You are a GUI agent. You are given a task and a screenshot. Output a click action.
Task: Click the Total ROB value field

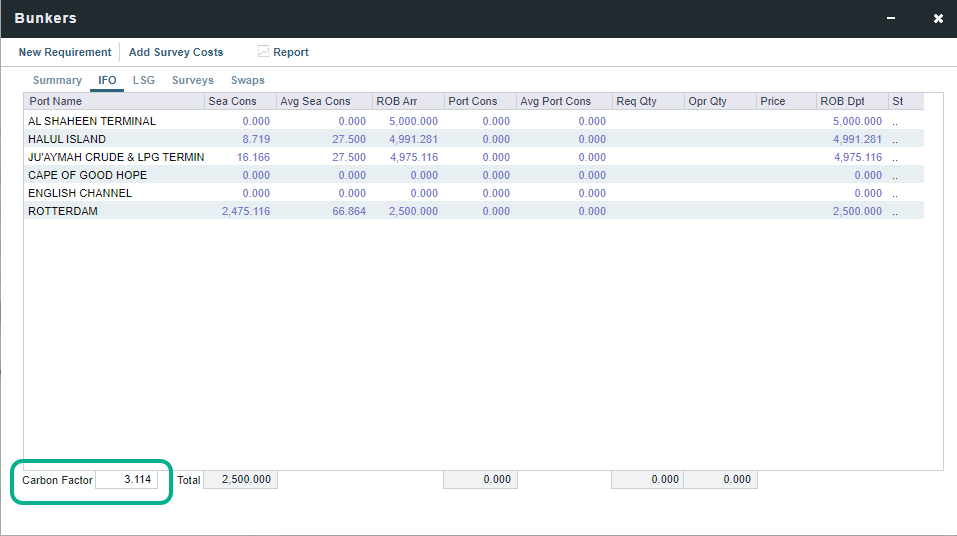(x=240, y=480)
